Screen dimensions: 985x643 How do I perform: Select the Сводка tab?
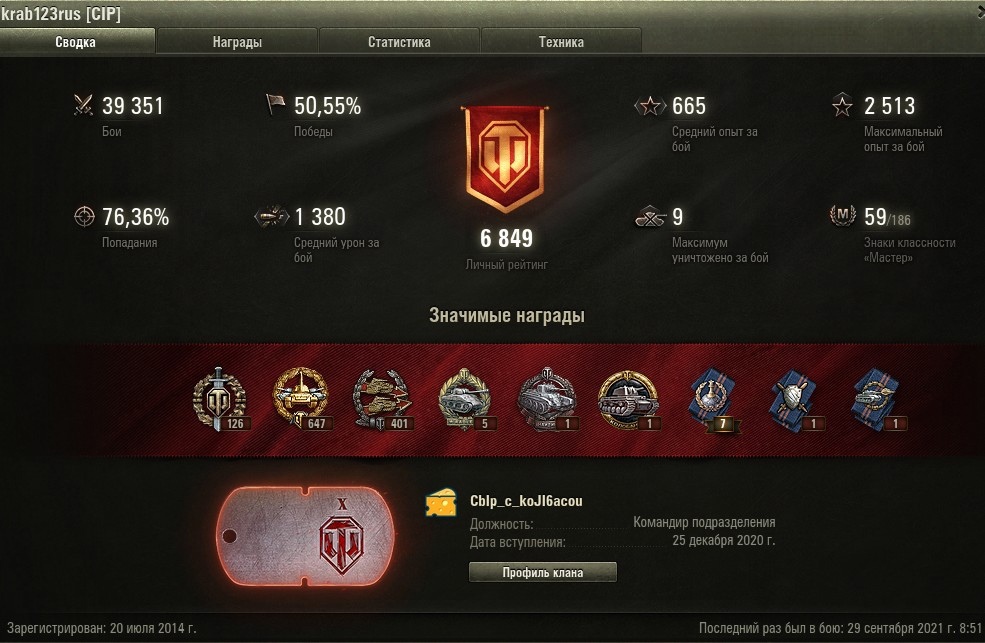pos(75,42)
